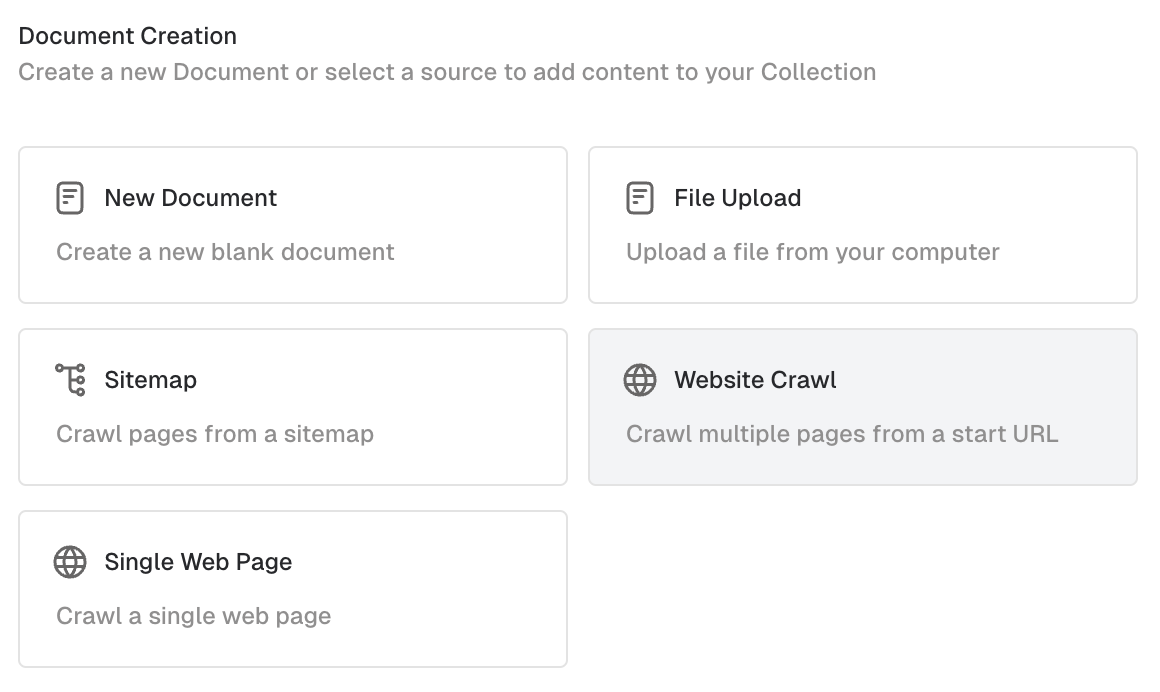Select the "New Document" title
Screen dimensions: 1160x692
click(x=191, y=198)
